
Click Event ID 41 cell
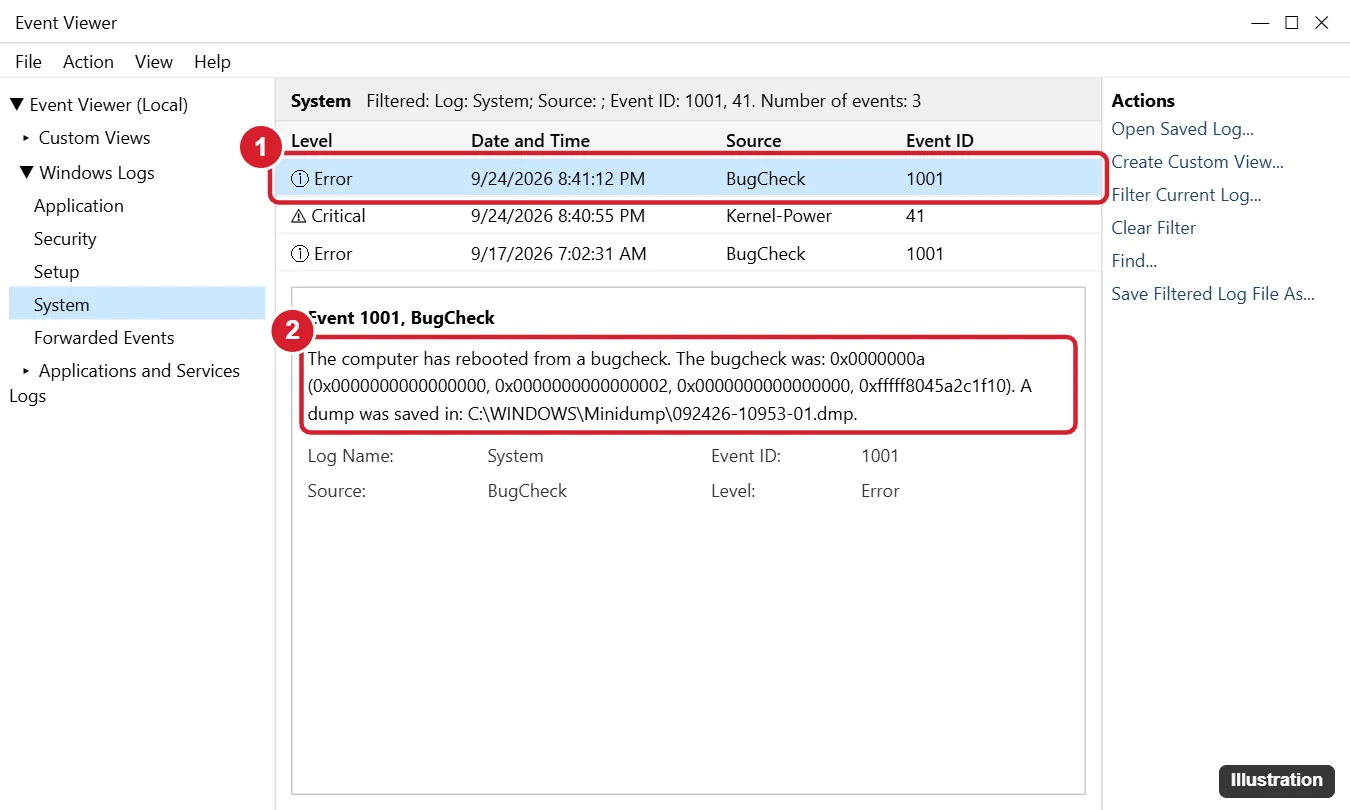click(x=915, y=216)
